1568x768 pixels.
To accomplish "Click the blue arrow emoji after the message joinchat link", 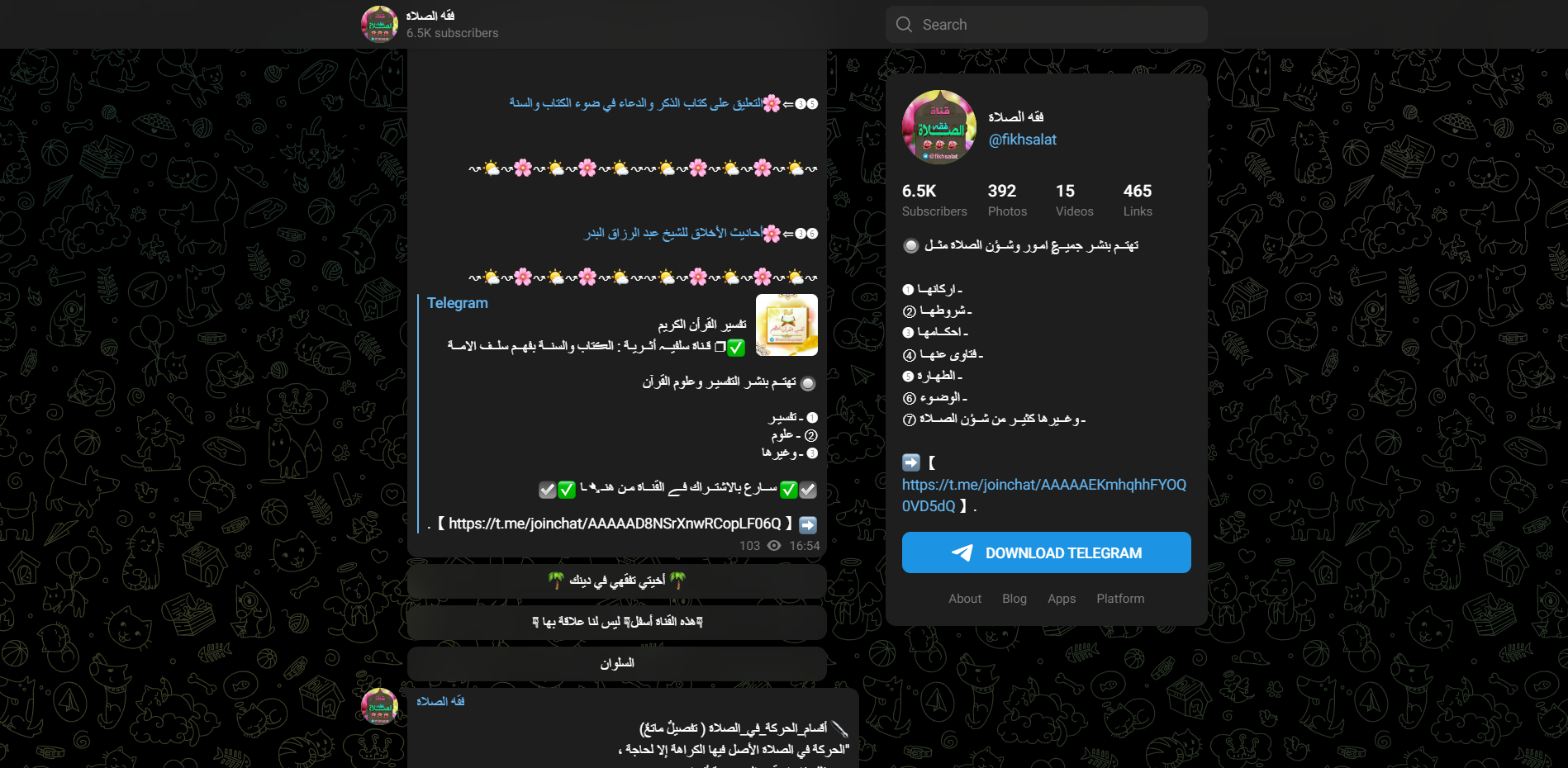I will [x=808, y=524].
